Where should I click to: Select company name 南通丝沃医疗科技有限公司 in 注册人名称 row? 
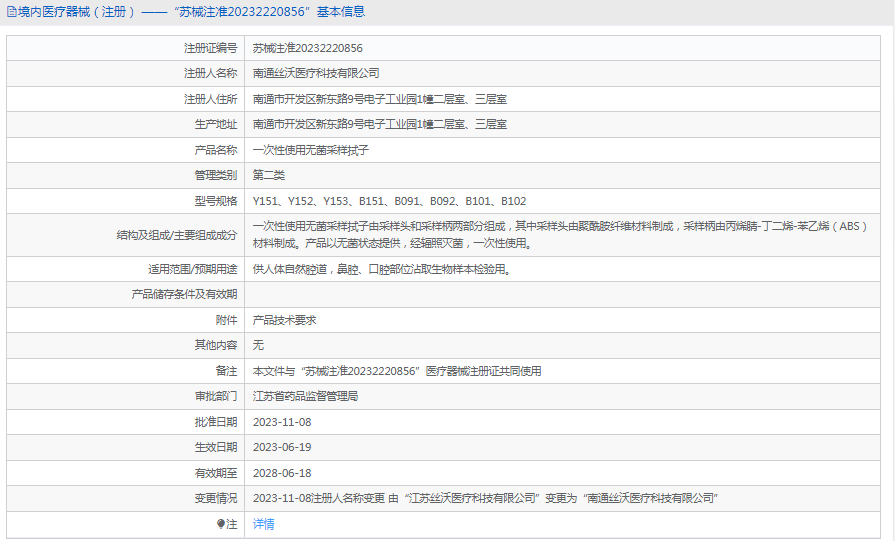tap(316, 74)
